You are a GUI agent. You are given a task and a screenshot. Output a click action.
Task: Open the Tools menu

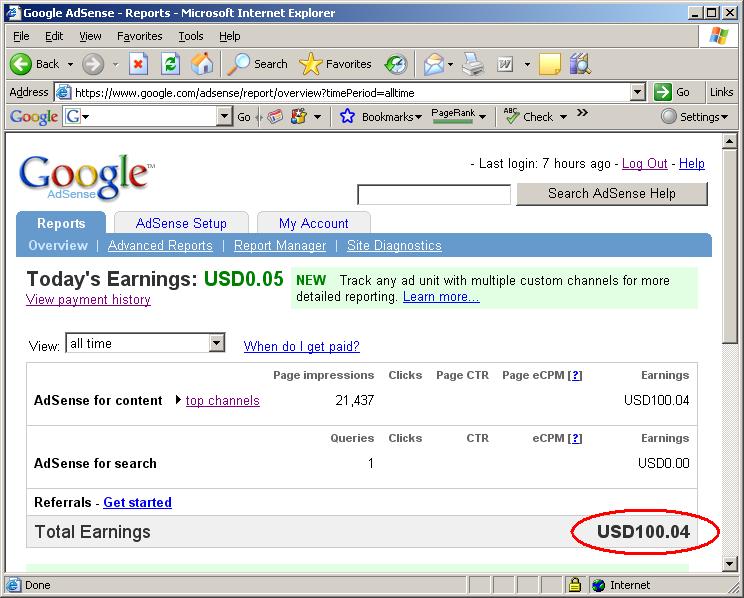191,36
